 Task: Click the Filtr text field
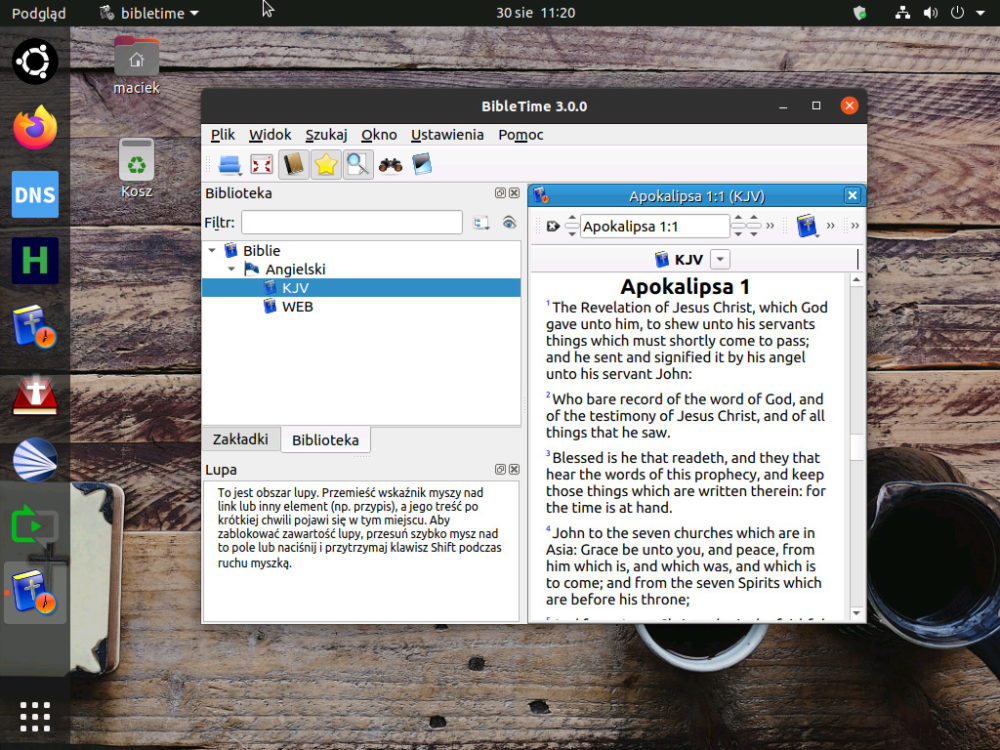pyautogui.click(x=352, y=223)
